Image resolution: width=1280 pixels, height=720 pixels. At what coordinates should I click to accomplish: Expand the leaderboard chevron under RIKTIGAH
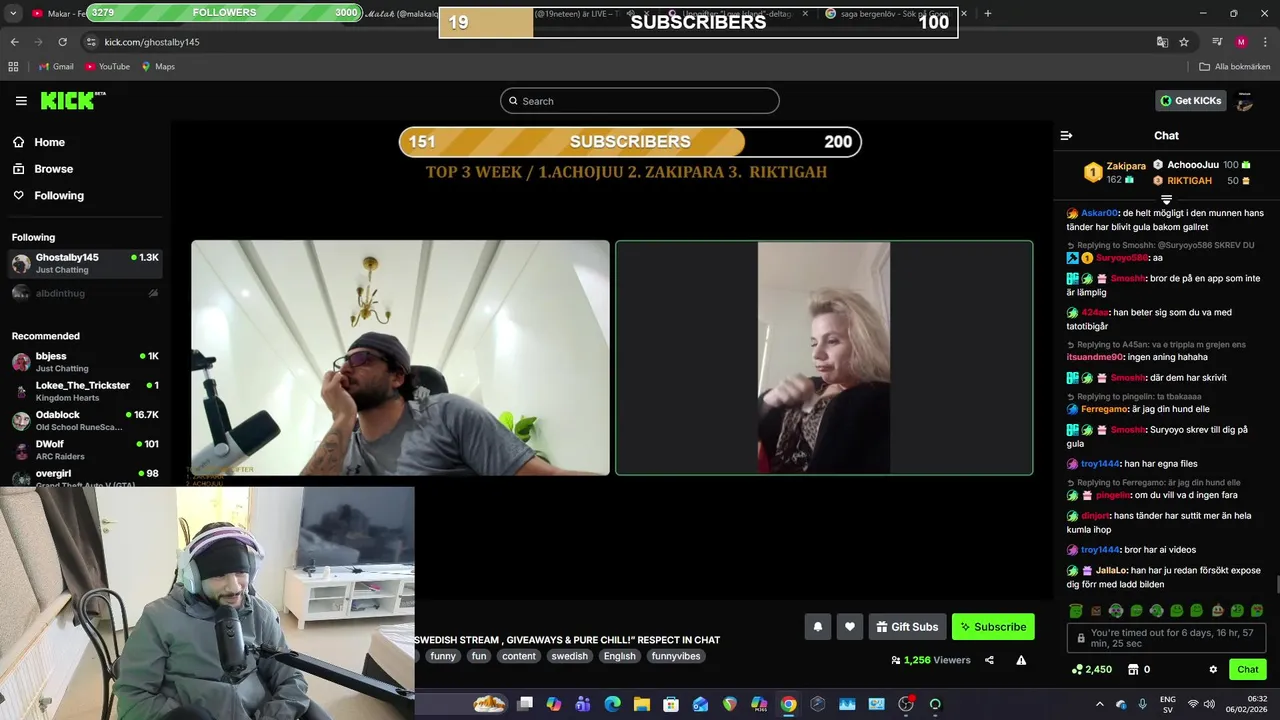1166,200
